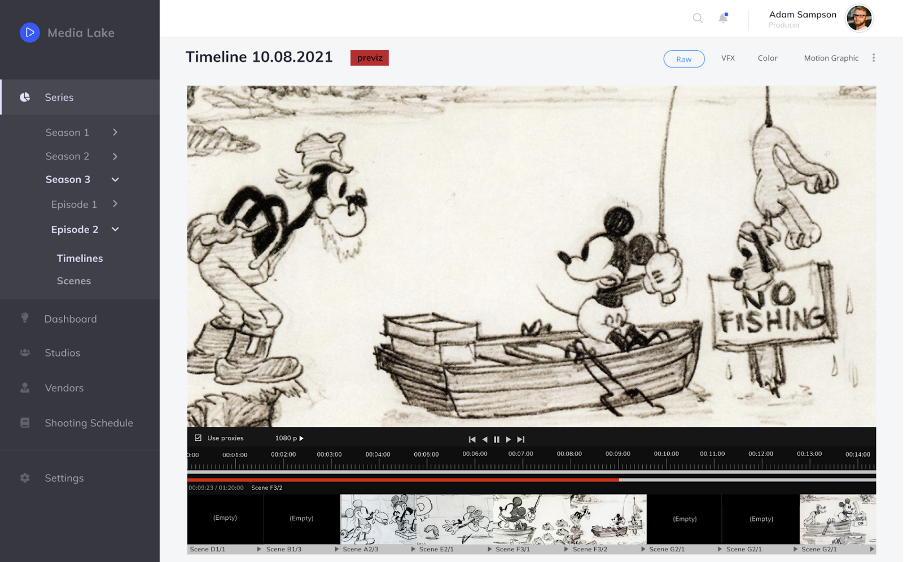Collapse Episode 2 chevron

(x=115, y=229)
